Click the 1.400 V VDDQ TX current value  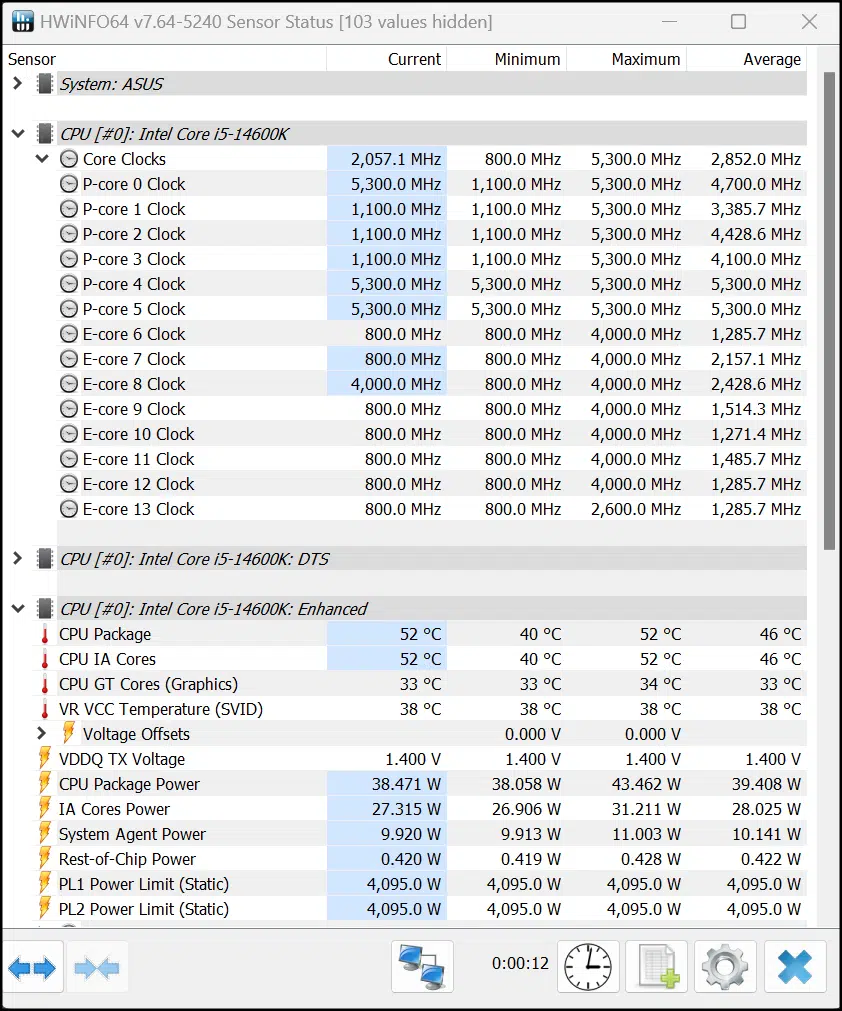(x=413, y=760)
